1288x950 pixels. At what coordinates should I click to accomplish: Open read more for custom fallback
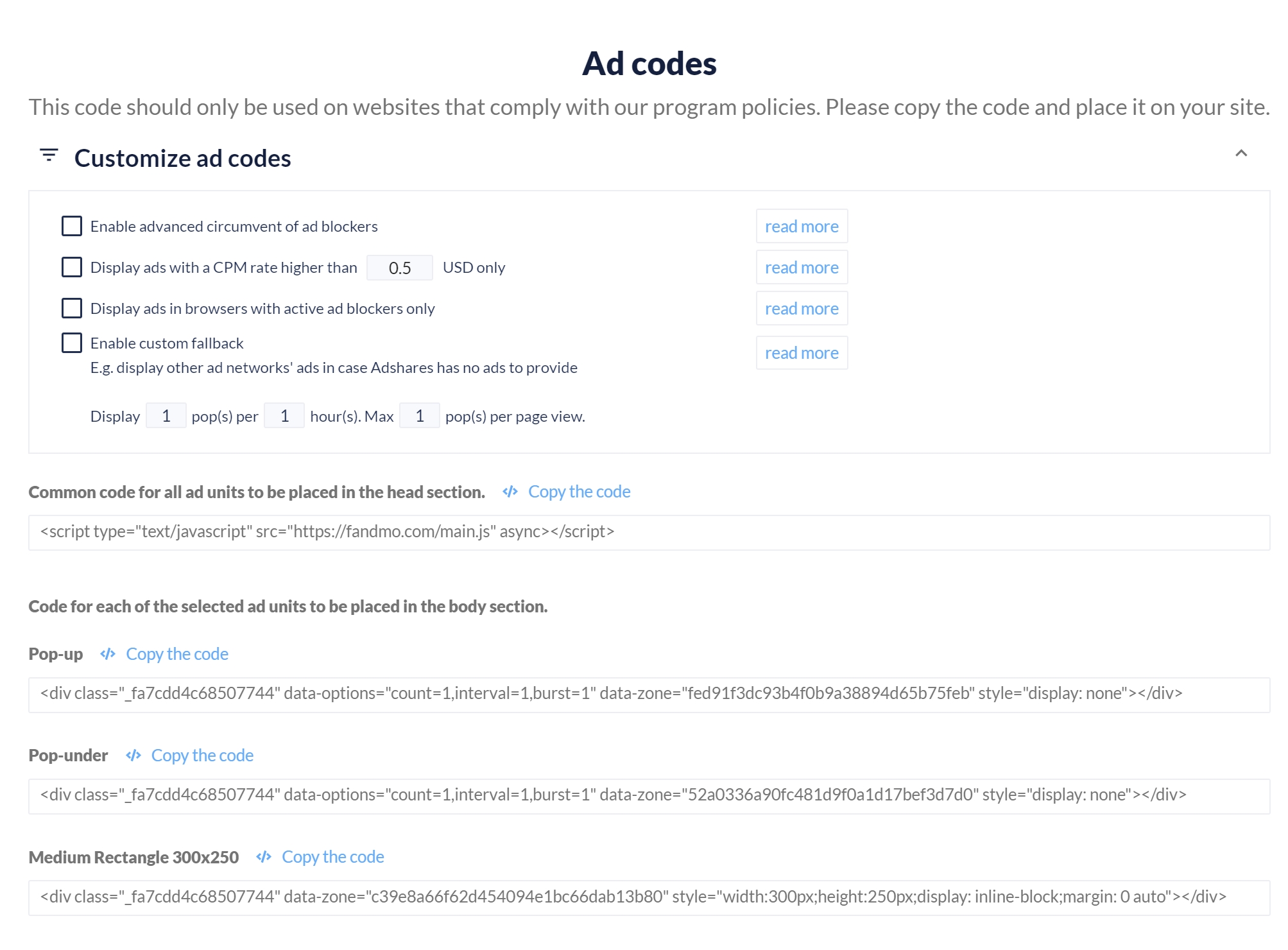[802, 353]
